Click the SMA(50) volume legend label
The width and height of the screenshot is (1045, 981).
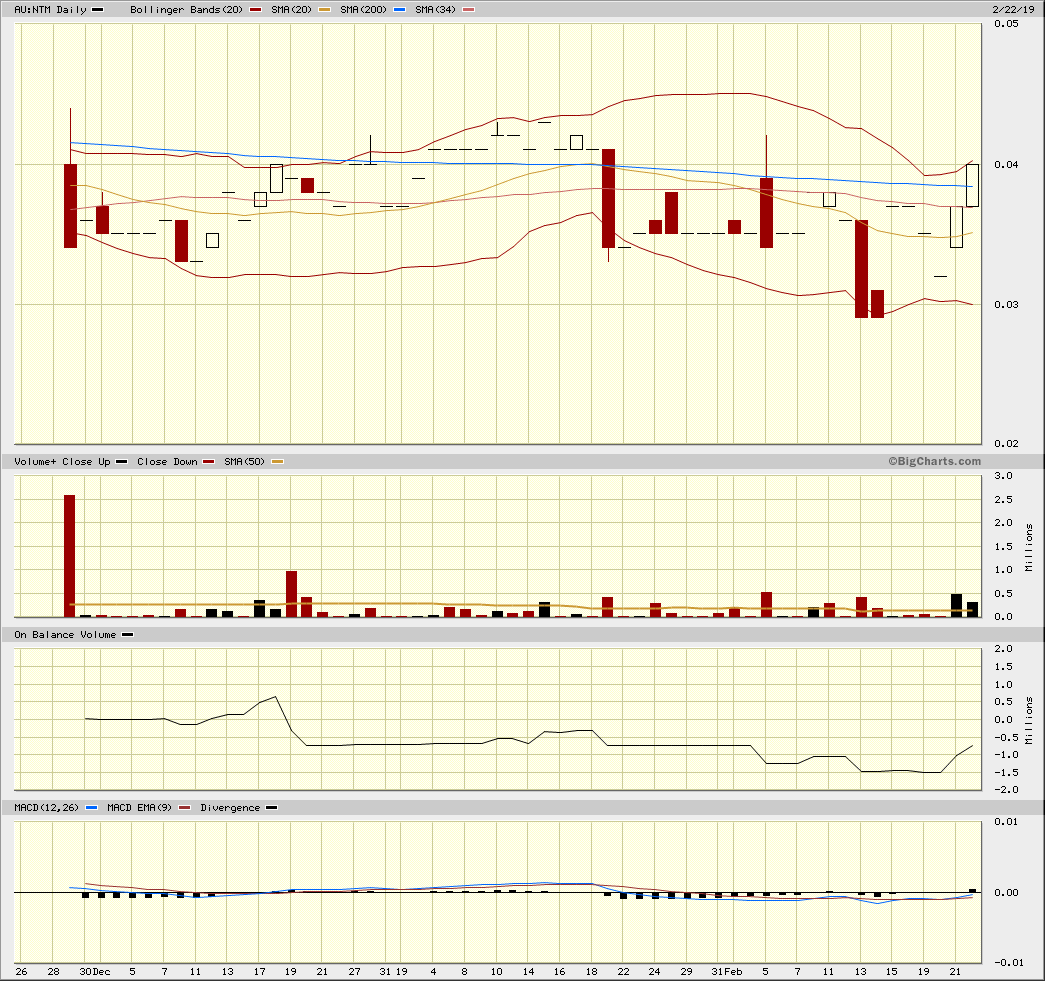tap(244, 461)
